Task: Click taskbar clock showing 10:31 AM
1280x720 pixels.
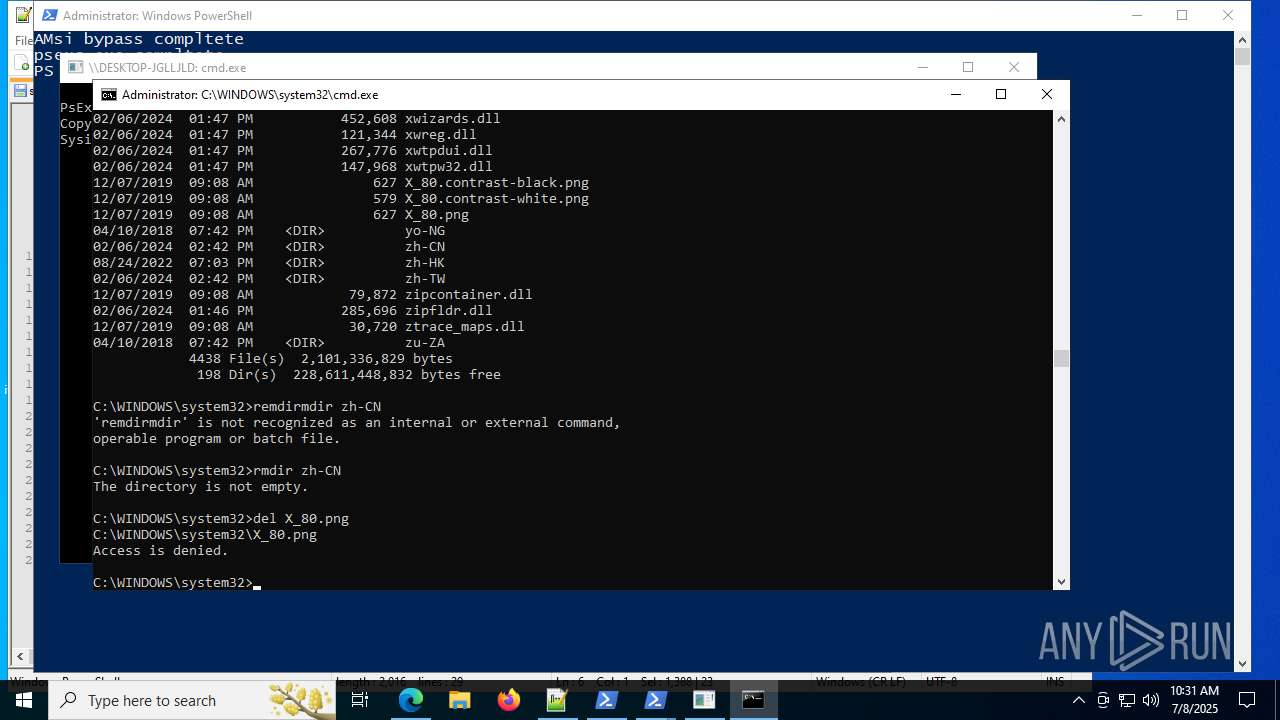Action: [1194, 700]
